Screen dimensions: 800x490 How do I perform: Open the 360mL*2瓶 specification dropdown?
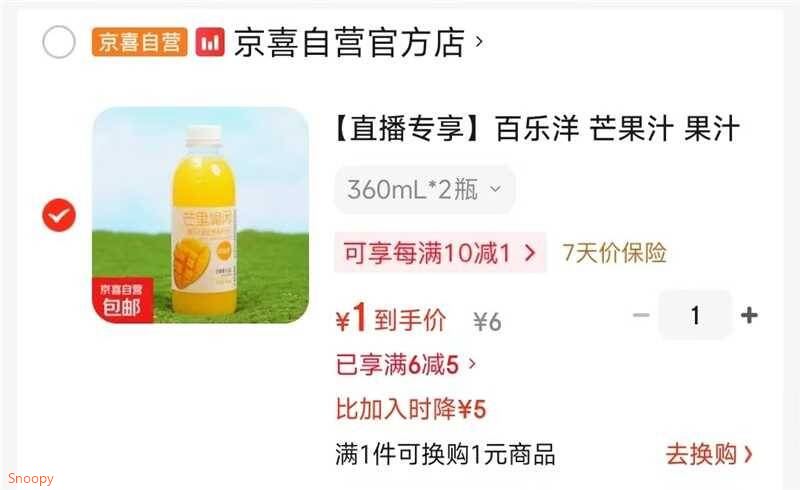424,190
